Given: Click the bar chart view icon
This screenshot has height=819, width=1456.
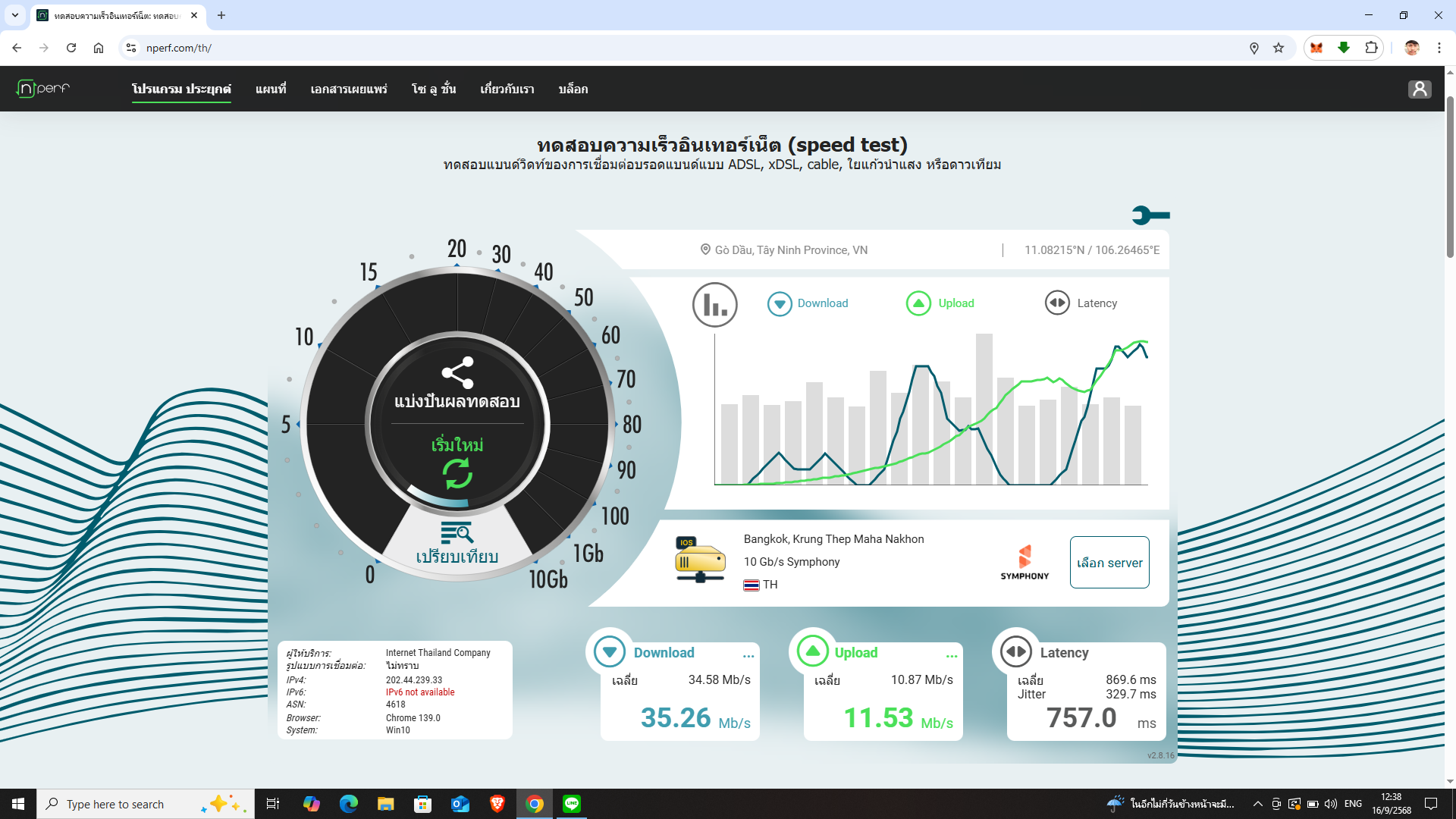Looking at the screenshot, I should click(x=714, y=305).
